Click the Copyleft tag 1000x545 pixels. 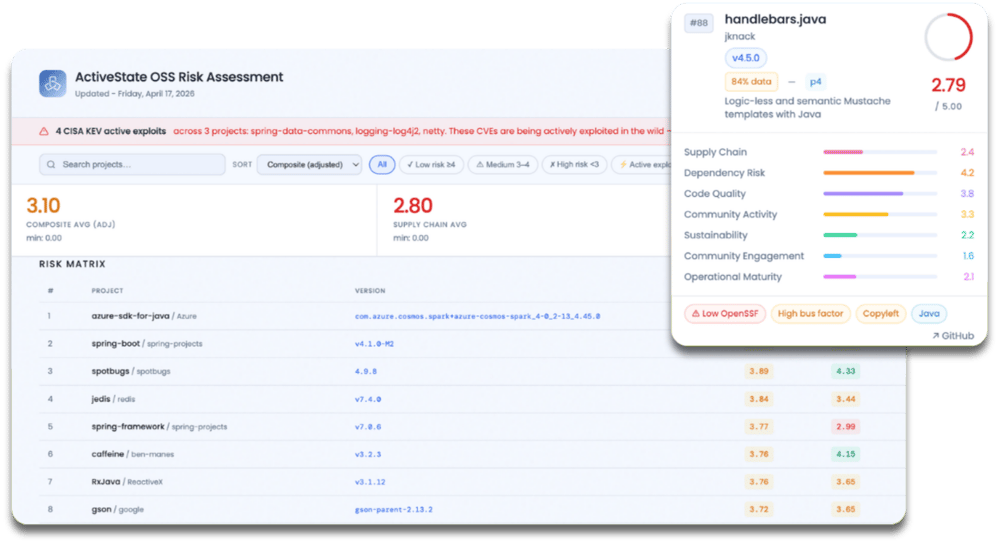(x=880, y=314)
